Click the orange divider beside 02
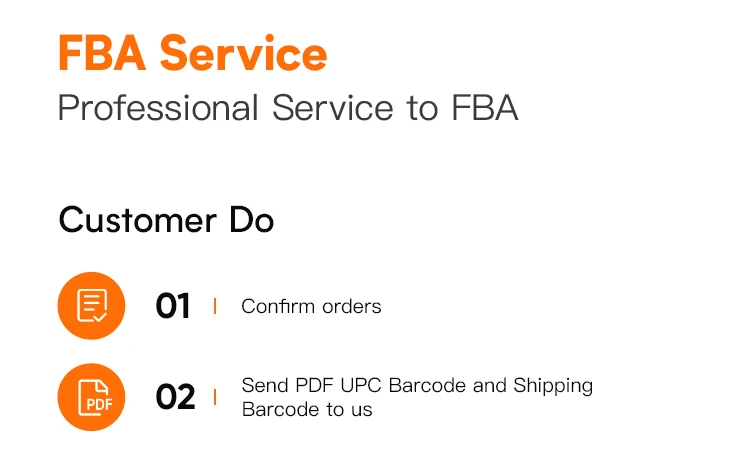Viewport: 750px width, 458px height. click(x=215, y=398)
